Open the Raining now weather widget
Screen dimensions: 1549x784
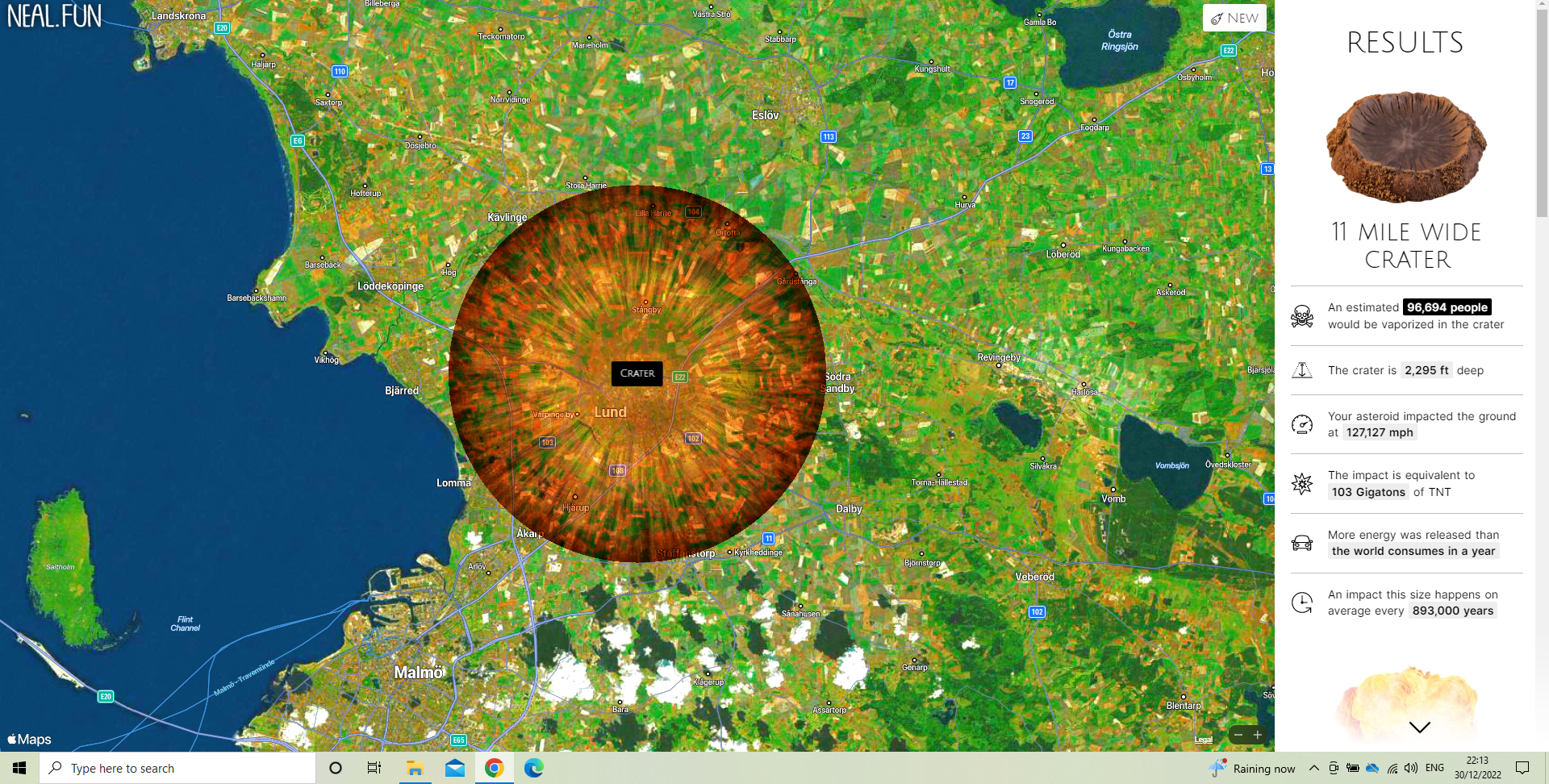tap(1252, 768)
